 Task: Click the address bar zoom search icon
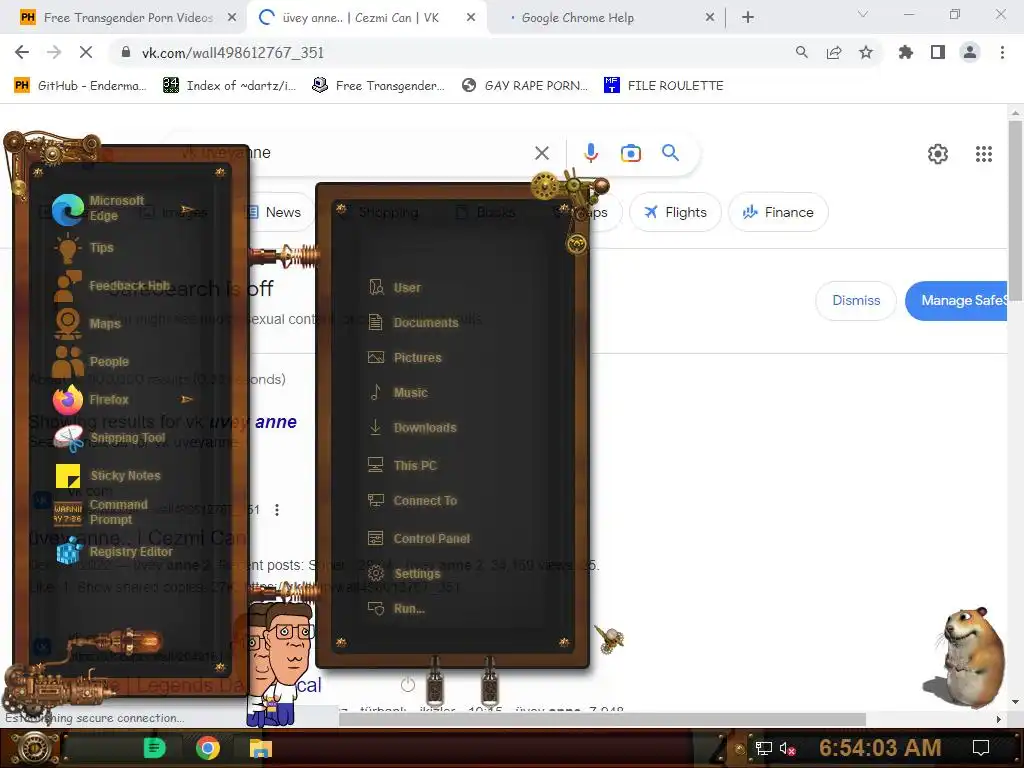[801, 52]
